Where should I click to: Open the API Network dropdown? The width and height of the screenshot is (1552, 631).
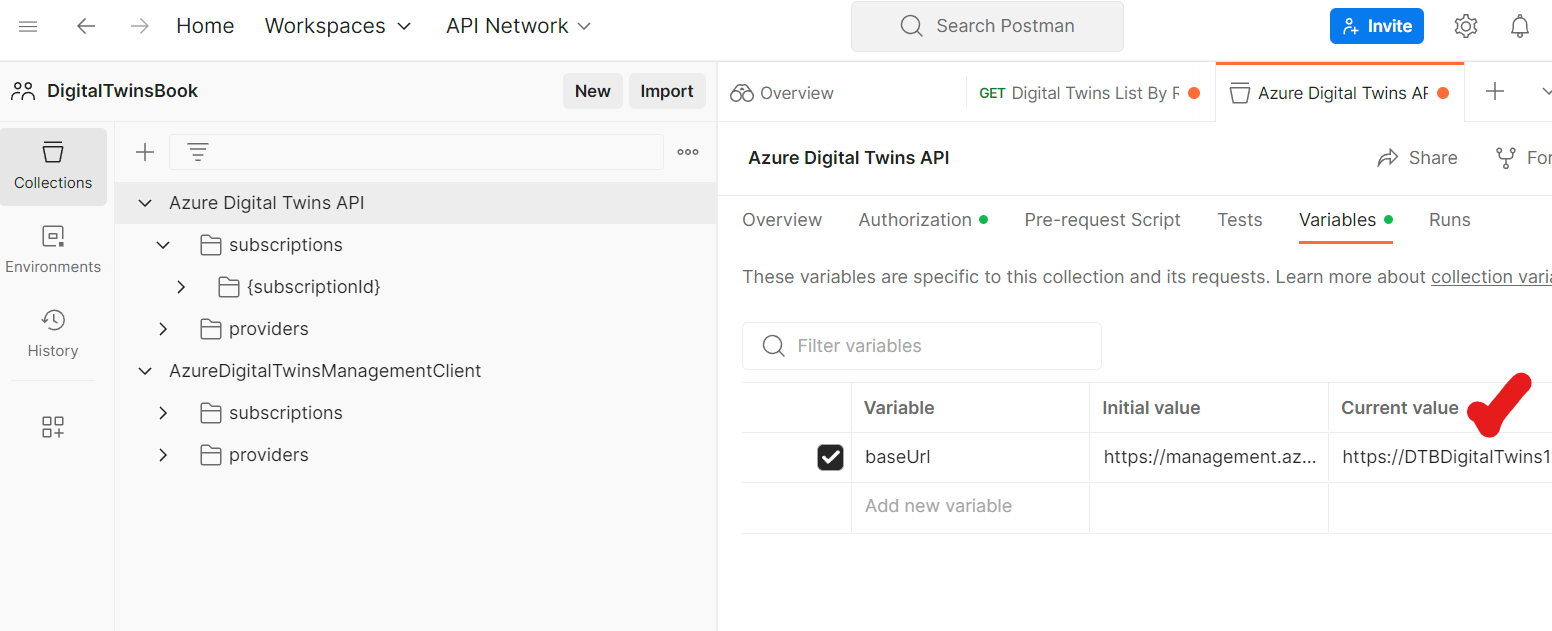click(519, 26)
